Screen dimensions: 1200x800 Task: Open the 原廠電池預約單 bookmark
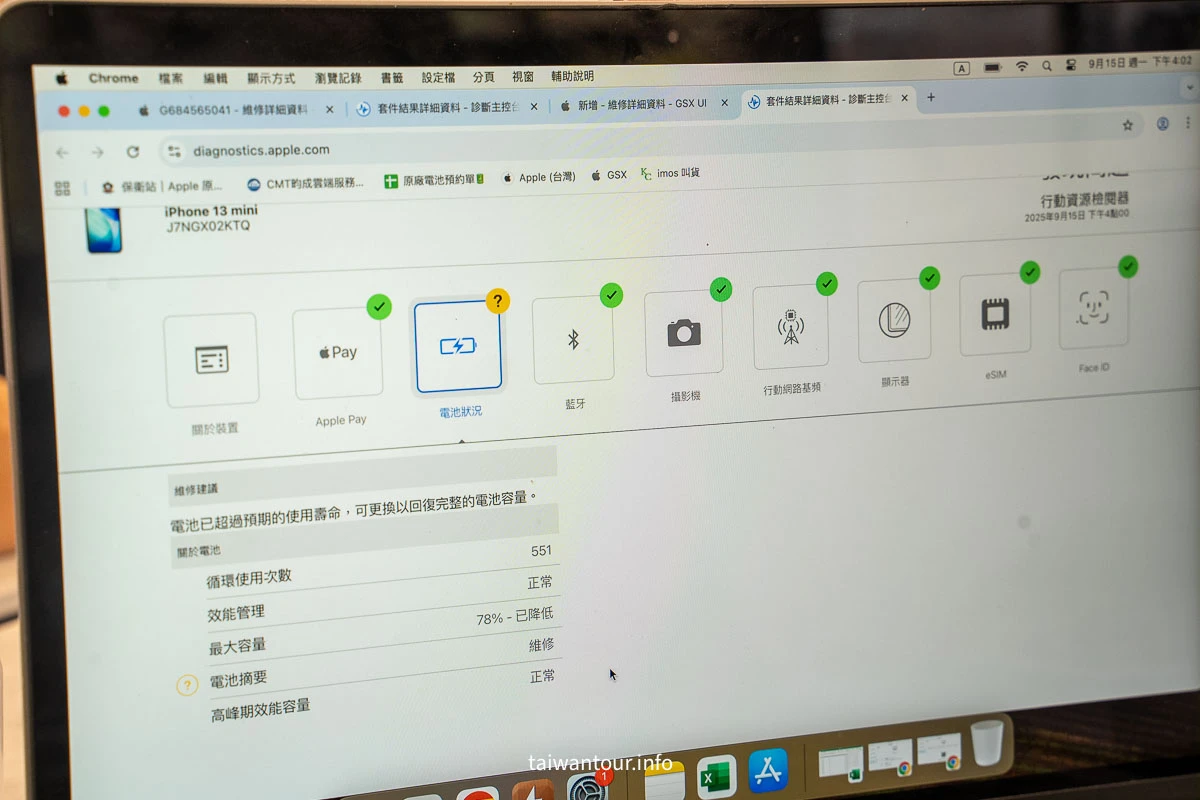pyautogui.click(x=435, y=180)
